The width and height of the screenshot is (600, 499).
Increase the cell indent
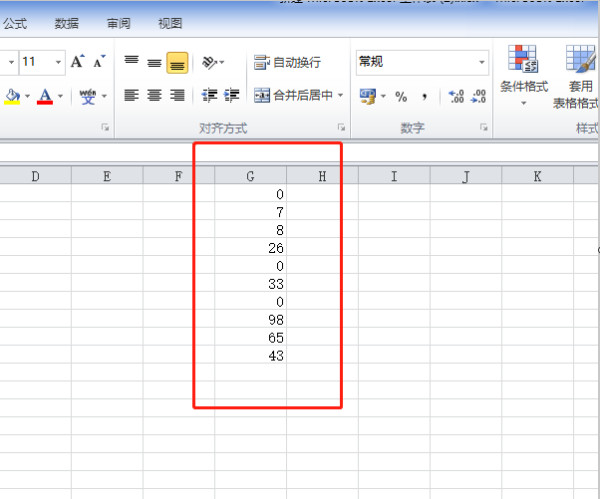pos(232,95)
